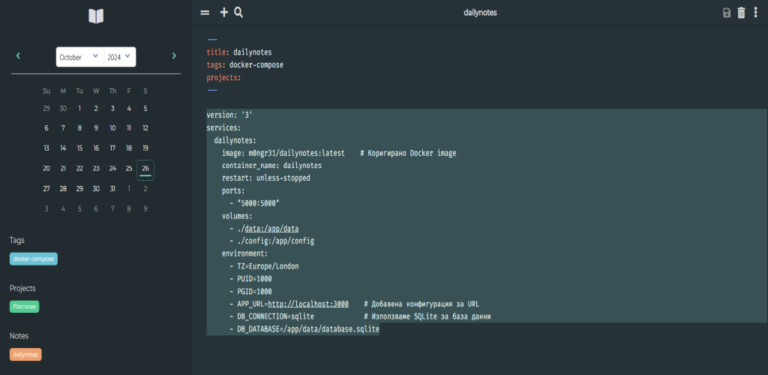Select October 31 in calendar
The height and width of the screenshot is (375, 768).
[x=113, y=189]
